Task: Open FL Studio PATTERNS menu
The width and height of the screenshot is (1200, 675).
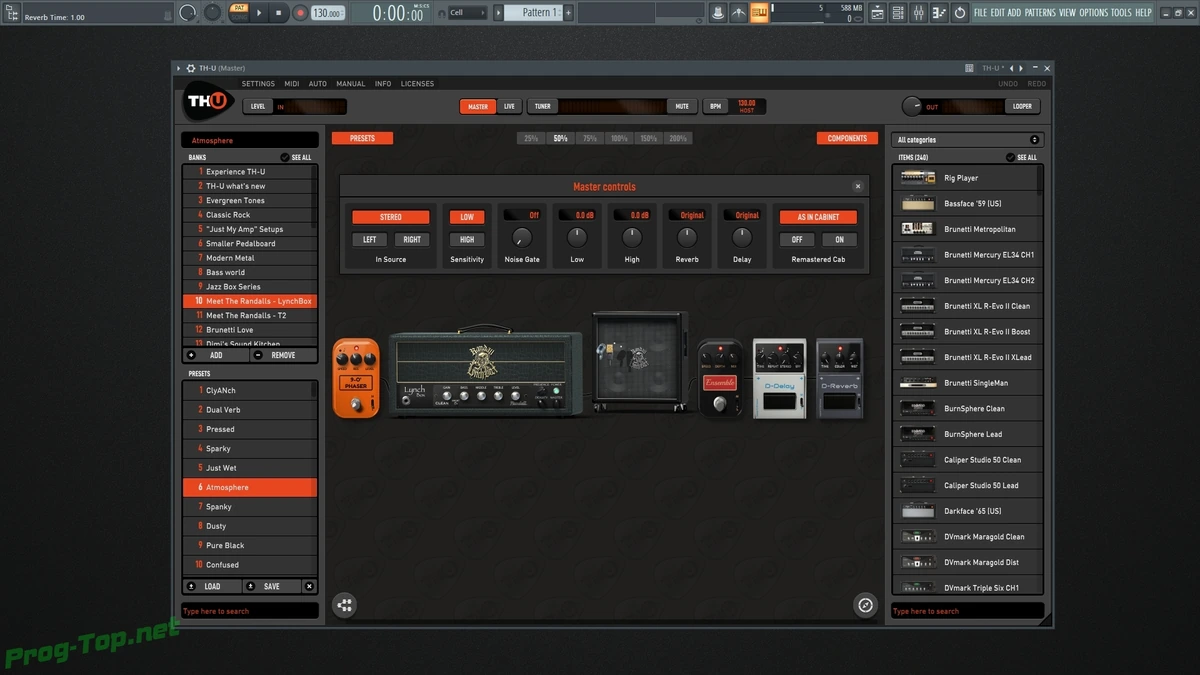Action: point(1040,13)
